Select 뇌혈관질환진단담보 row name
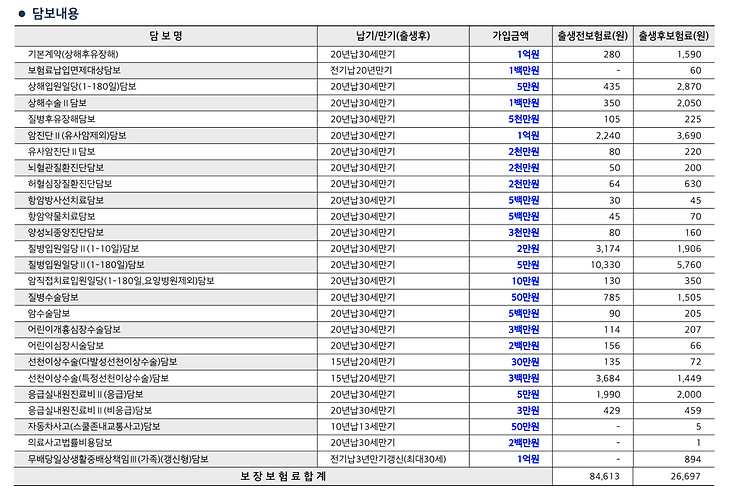 [66, 167]
